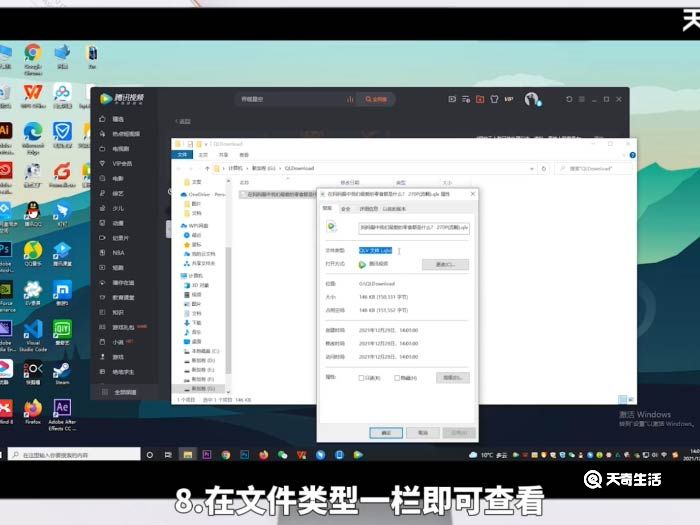Open the 共享 ribbon tab in File Explorer
The image size is (700, 525).
pyautogui.click(x=223, y=154)
